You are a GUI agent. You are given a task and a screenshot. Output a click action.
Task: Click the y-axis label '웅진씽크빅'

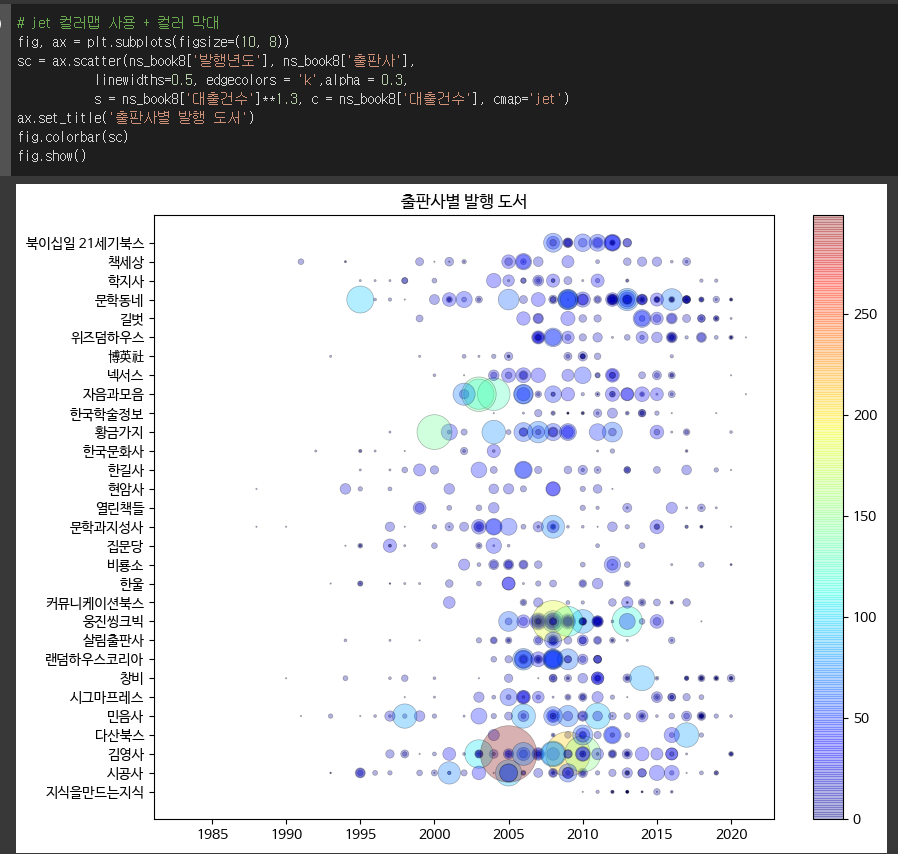tap(113, 621)
